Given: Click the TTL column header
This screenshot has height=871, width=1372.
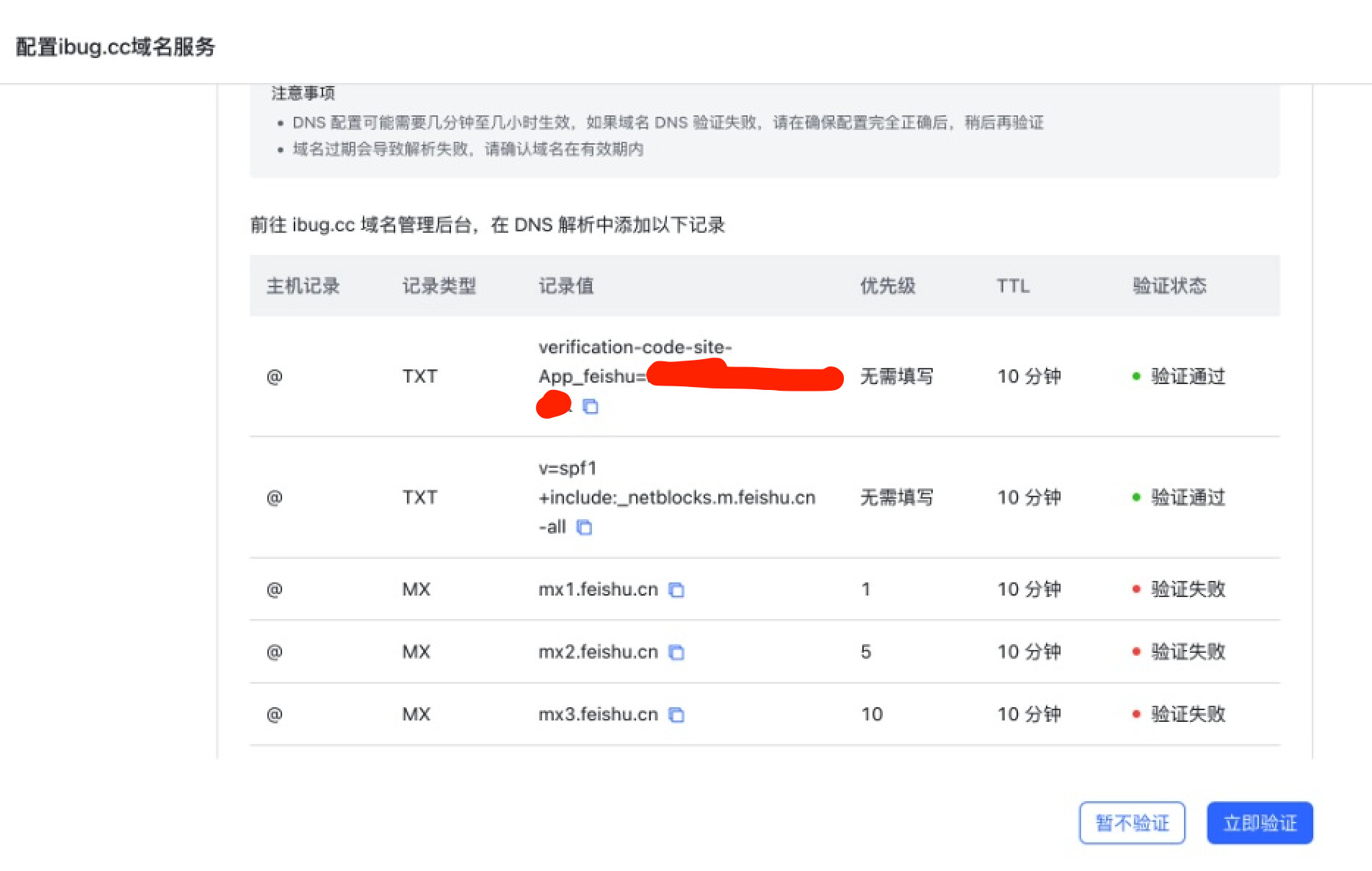Looking at the screenshot, I should pyautogui.click(x=1013, y=286).
